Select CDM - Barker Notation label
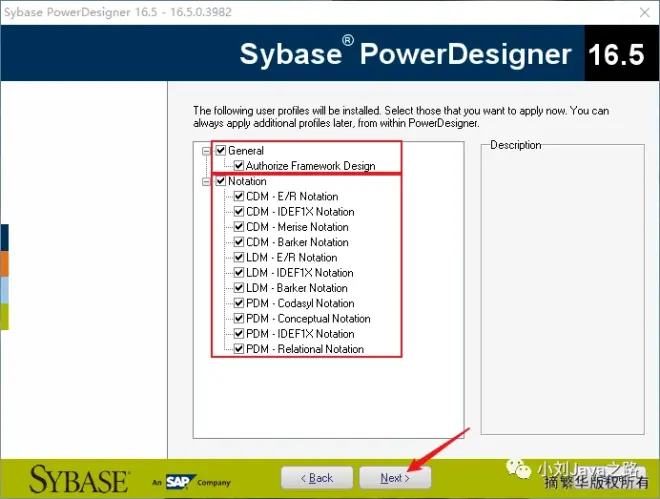The height and width of the screenshot is (499, 660). [297, 242]
